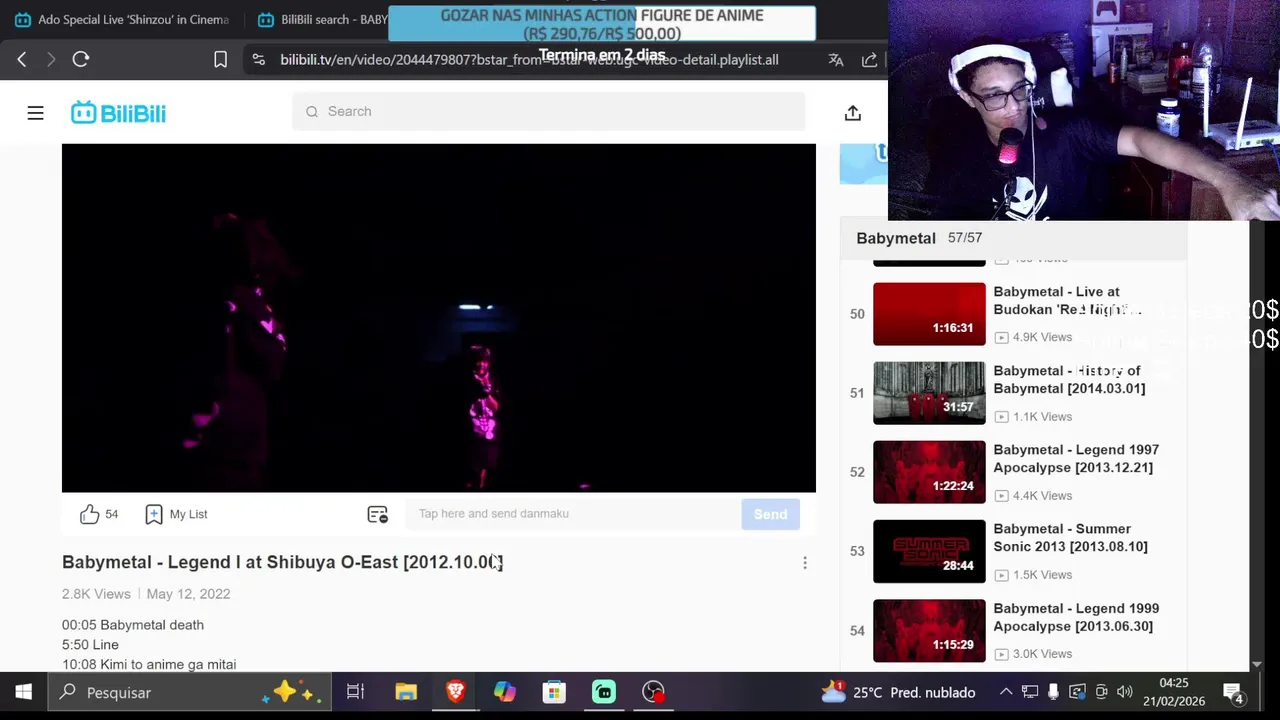Click the BiliBili logo
1280x720 pixels.
coord(118,113)
